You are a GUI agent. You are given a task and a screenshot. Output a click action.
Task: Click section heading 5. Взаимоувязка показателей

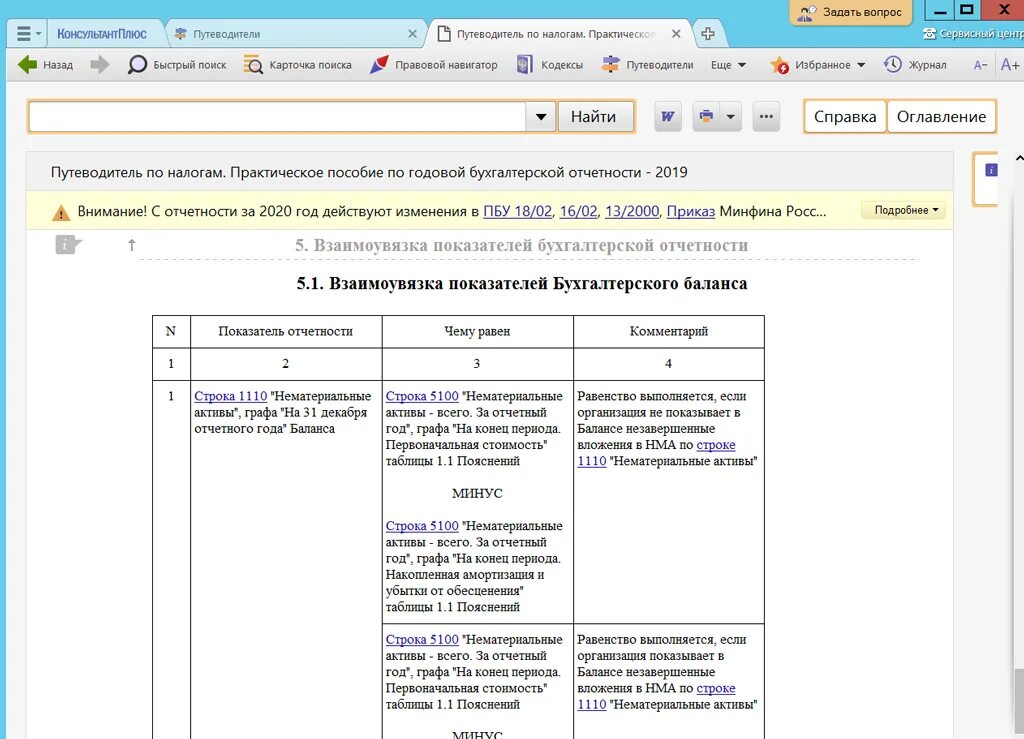(521, 245)
